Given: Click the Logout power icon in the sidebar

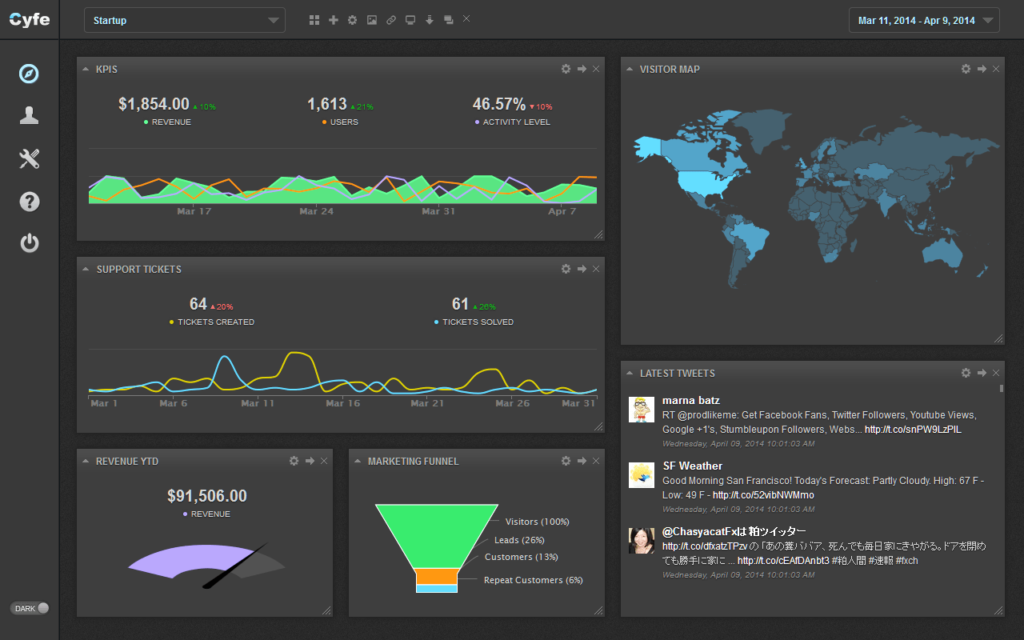Looking at the screenshot, I should coord(29,243).
